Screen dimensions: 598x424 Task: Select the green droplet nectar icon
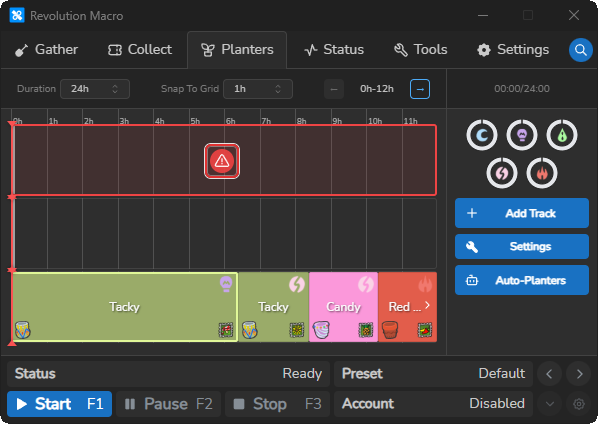point(562,135)
